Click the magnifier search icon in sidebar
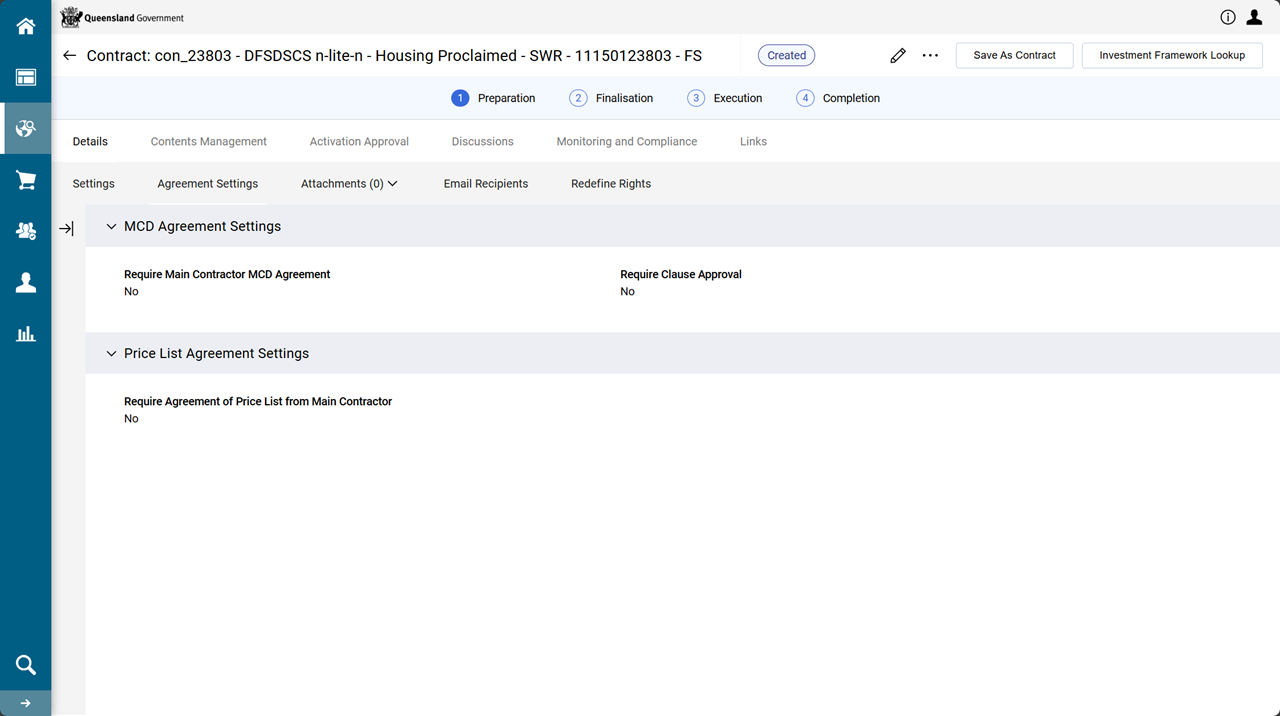 tap(25, 665)
